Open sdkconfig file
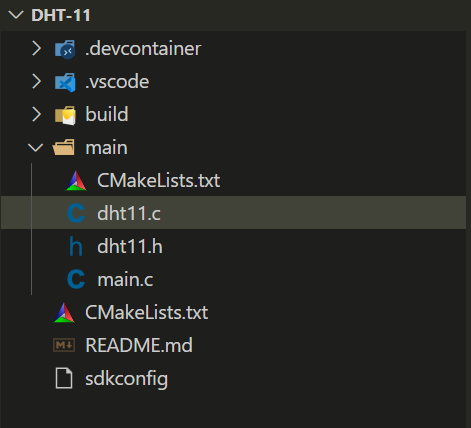Image resolution: width=471 pixels, height=428 pixels. pos(233,378)
